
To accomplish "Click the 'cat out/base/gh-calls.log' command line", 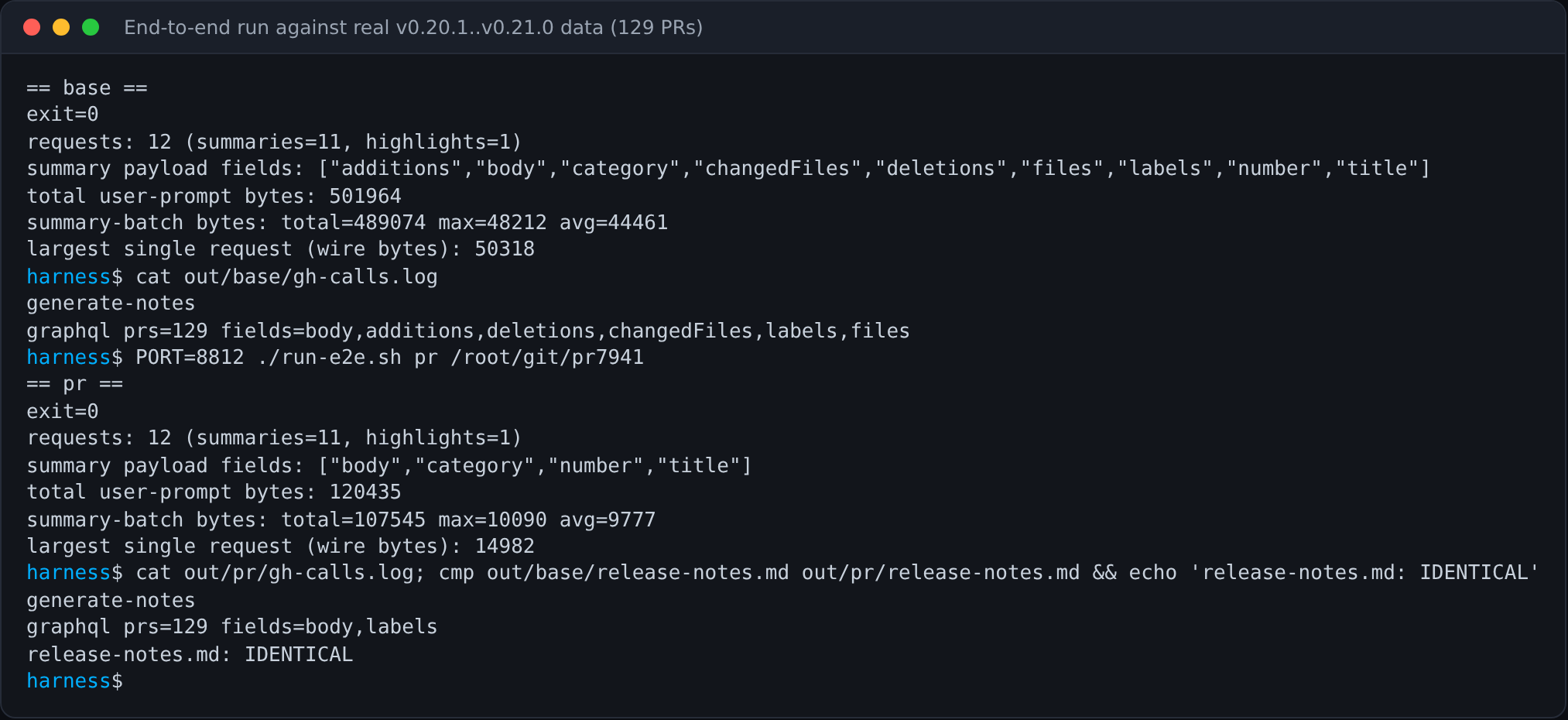I will [232, 277].
